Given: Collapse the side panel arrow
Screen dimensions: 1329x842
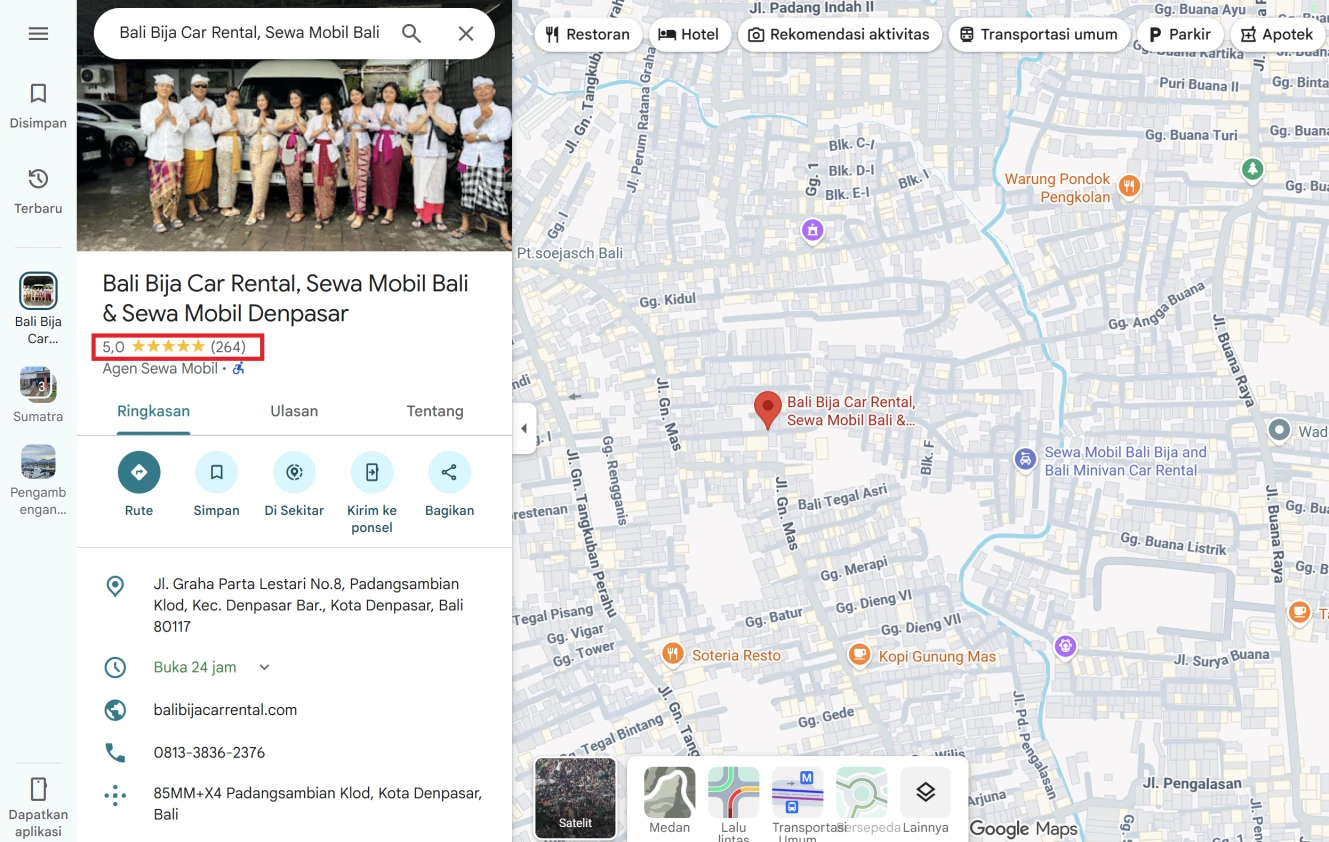Looking at the screenshot, I should (x=524, y=429).
